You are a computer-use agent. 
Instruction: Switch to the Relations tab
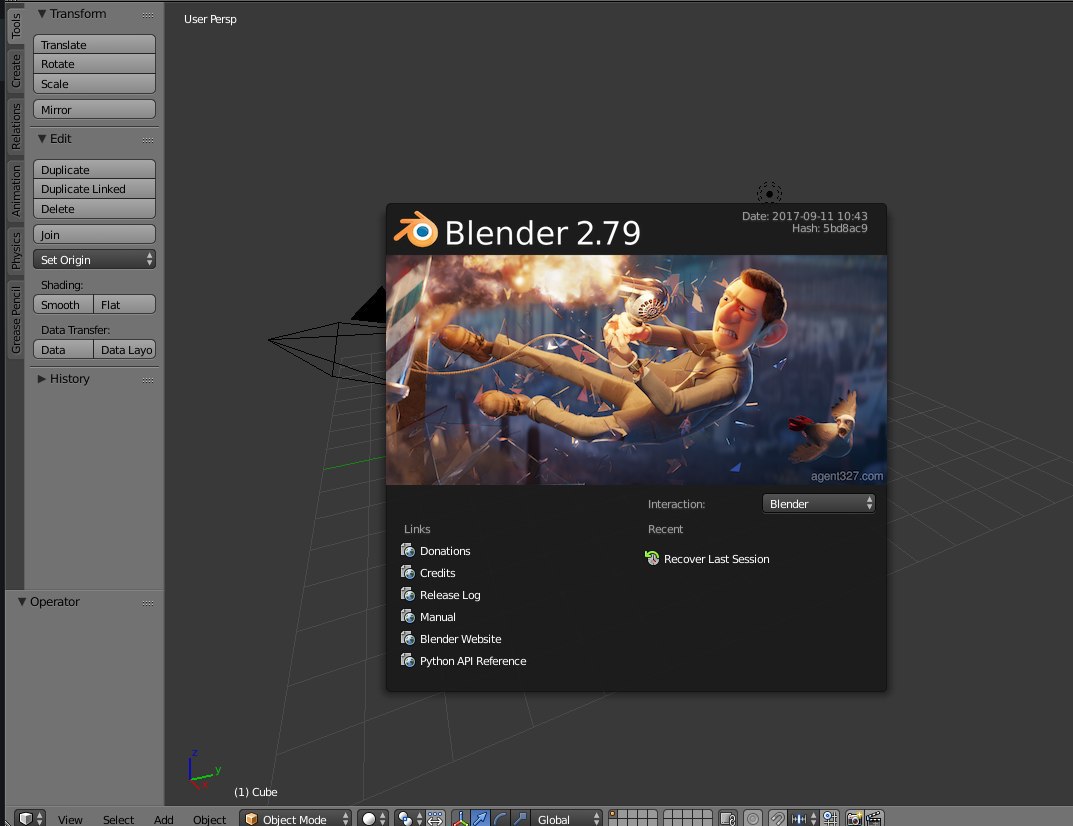(15, 127)
